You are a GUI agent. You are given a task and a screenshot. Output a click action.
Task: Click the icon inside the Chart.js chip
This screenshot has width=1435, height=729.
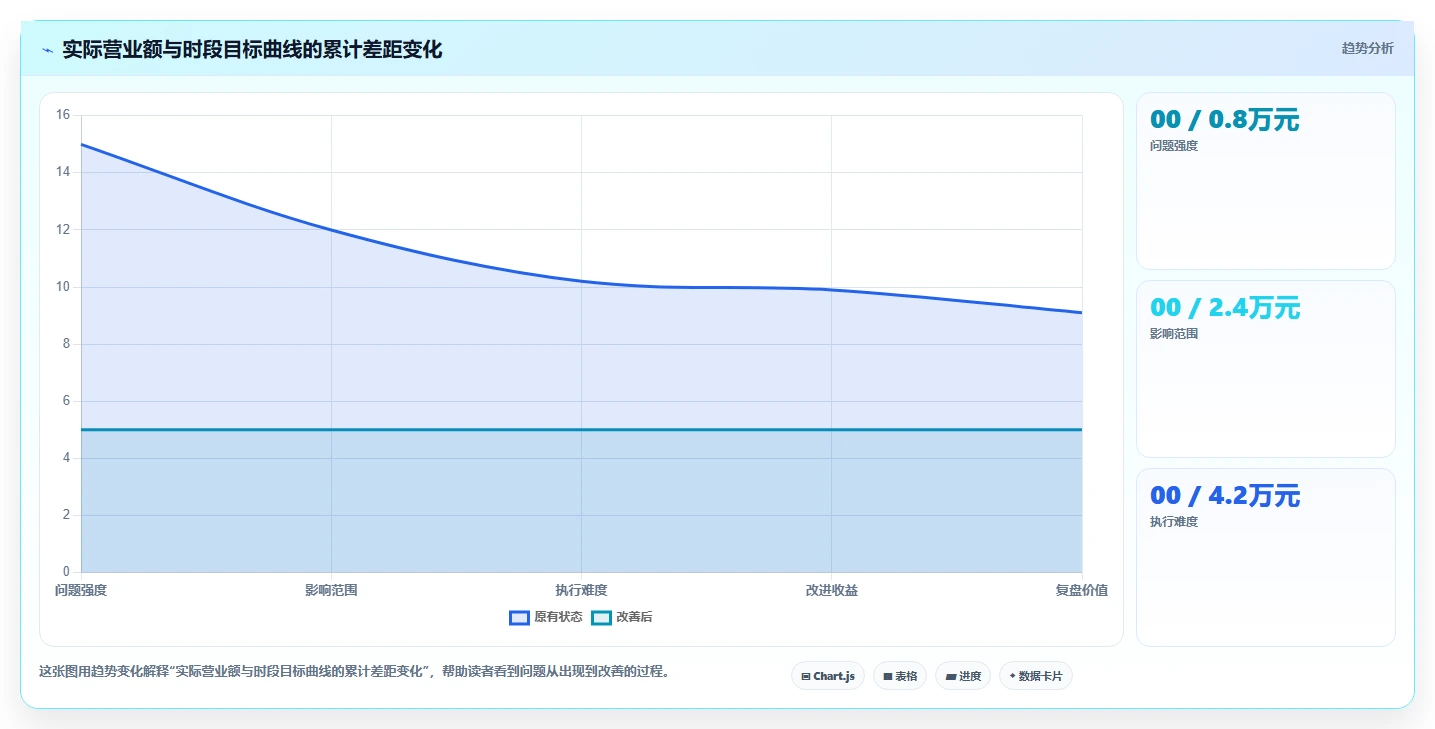coord(805,677)
